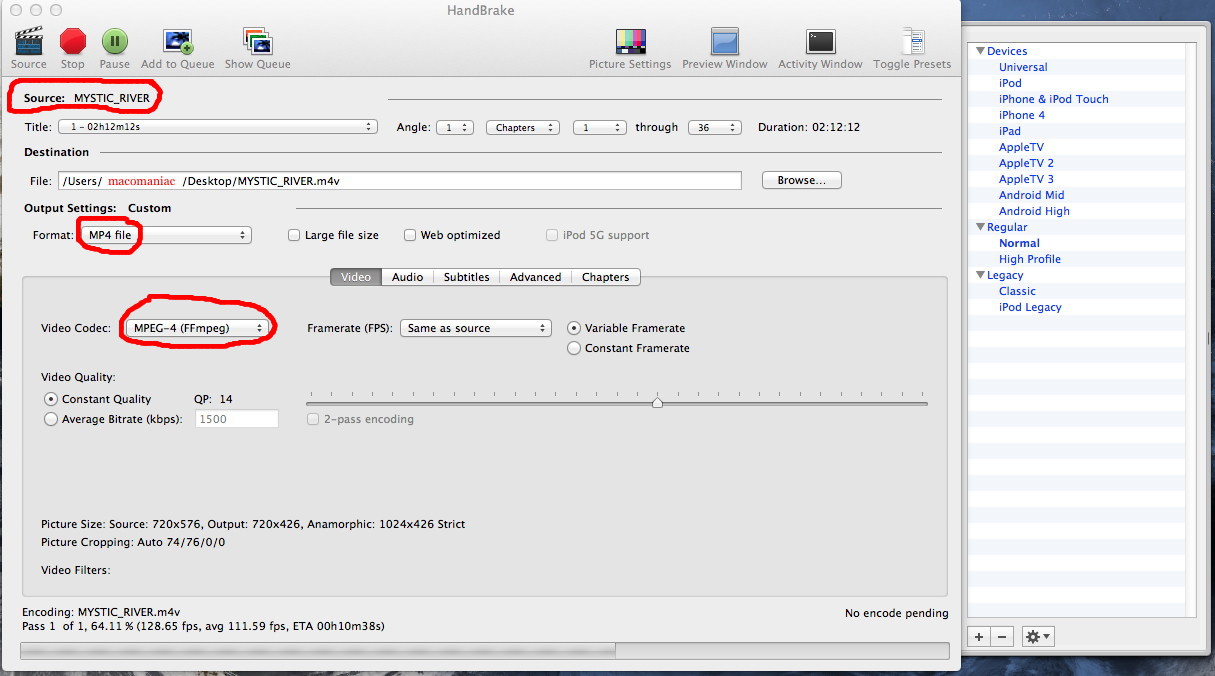This screenshot has width=1215, height=676.
Task: Open the Title dropdown
Action: pos(217,127)
